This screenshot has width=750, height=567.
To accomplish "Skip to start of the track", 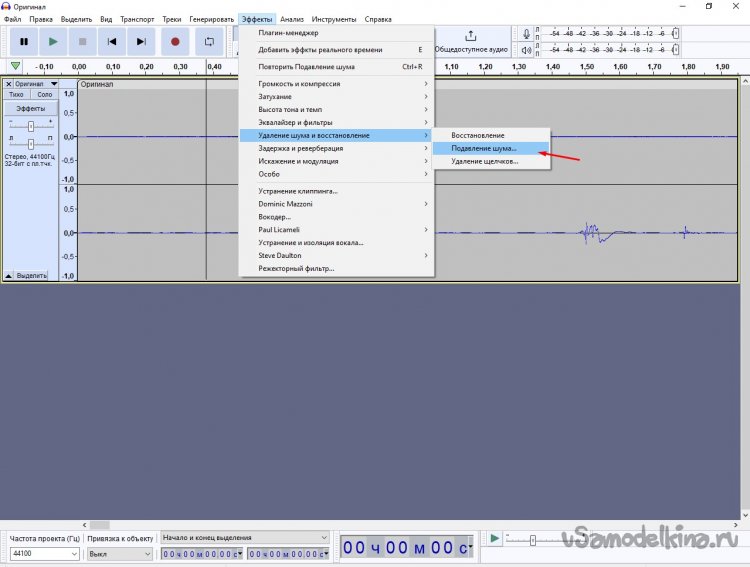I will (x=112, y=41).
